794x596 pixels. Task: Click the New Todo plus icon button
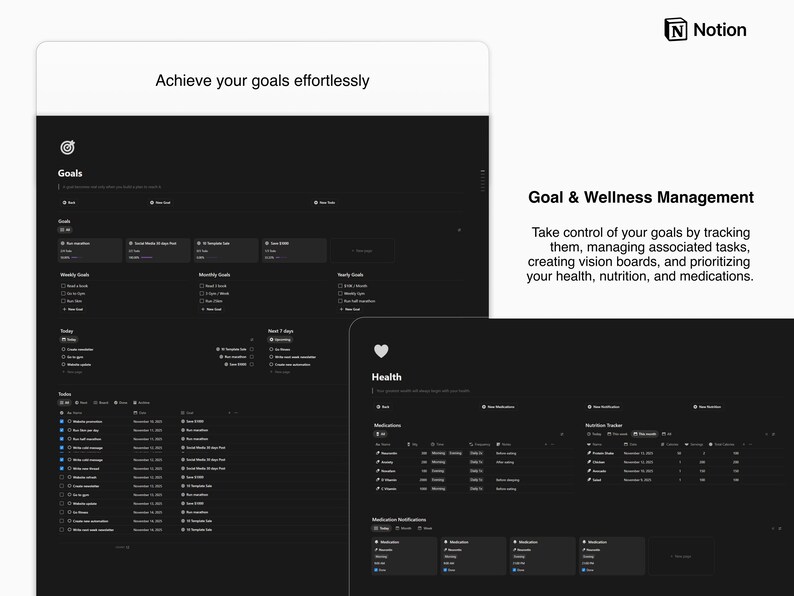coord(315,203)
